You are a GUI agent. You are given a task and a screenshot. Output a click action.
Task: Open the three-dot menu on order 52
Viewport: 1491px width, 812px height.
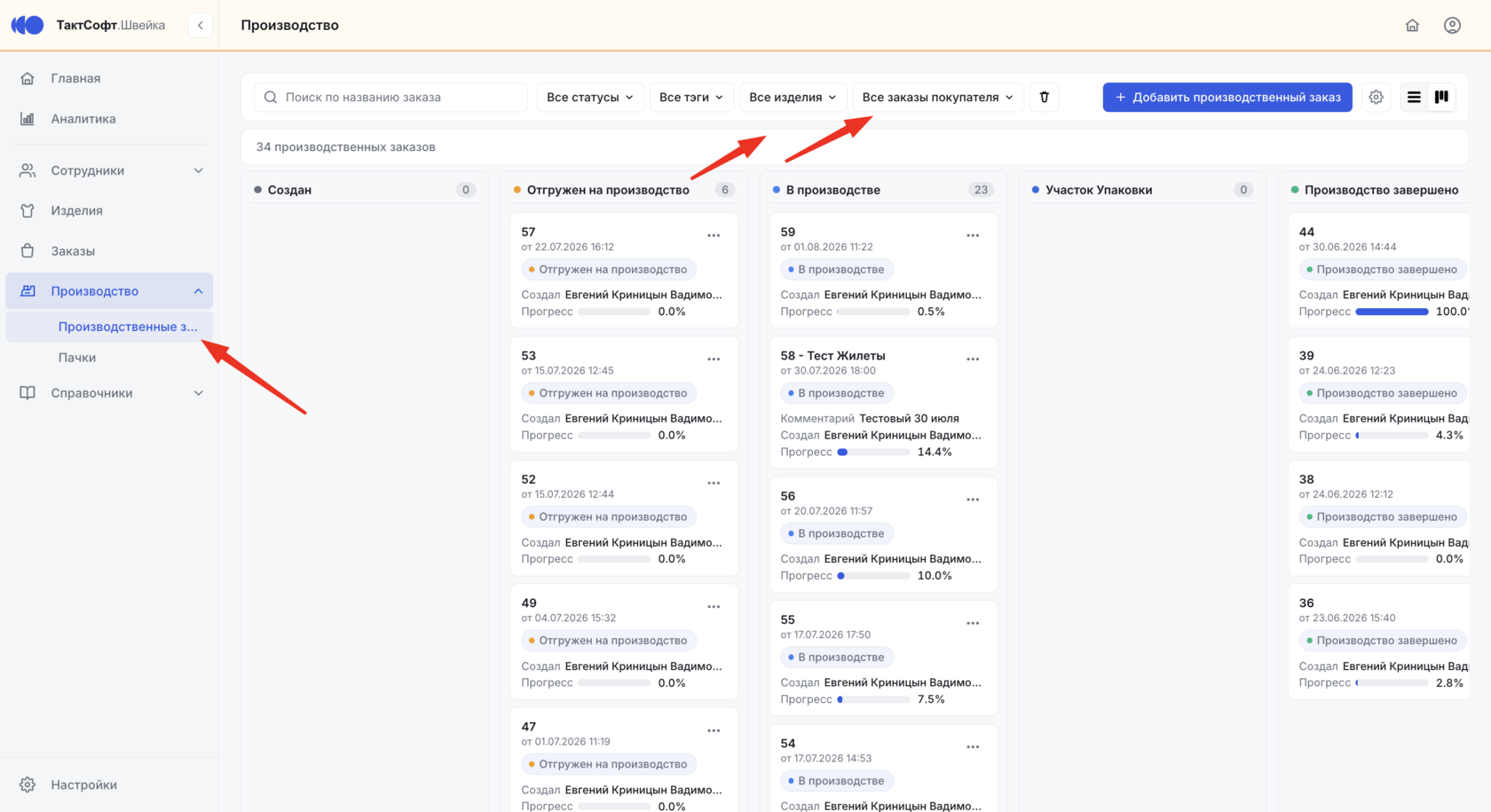pyautogui.click(x=714, y=483)
